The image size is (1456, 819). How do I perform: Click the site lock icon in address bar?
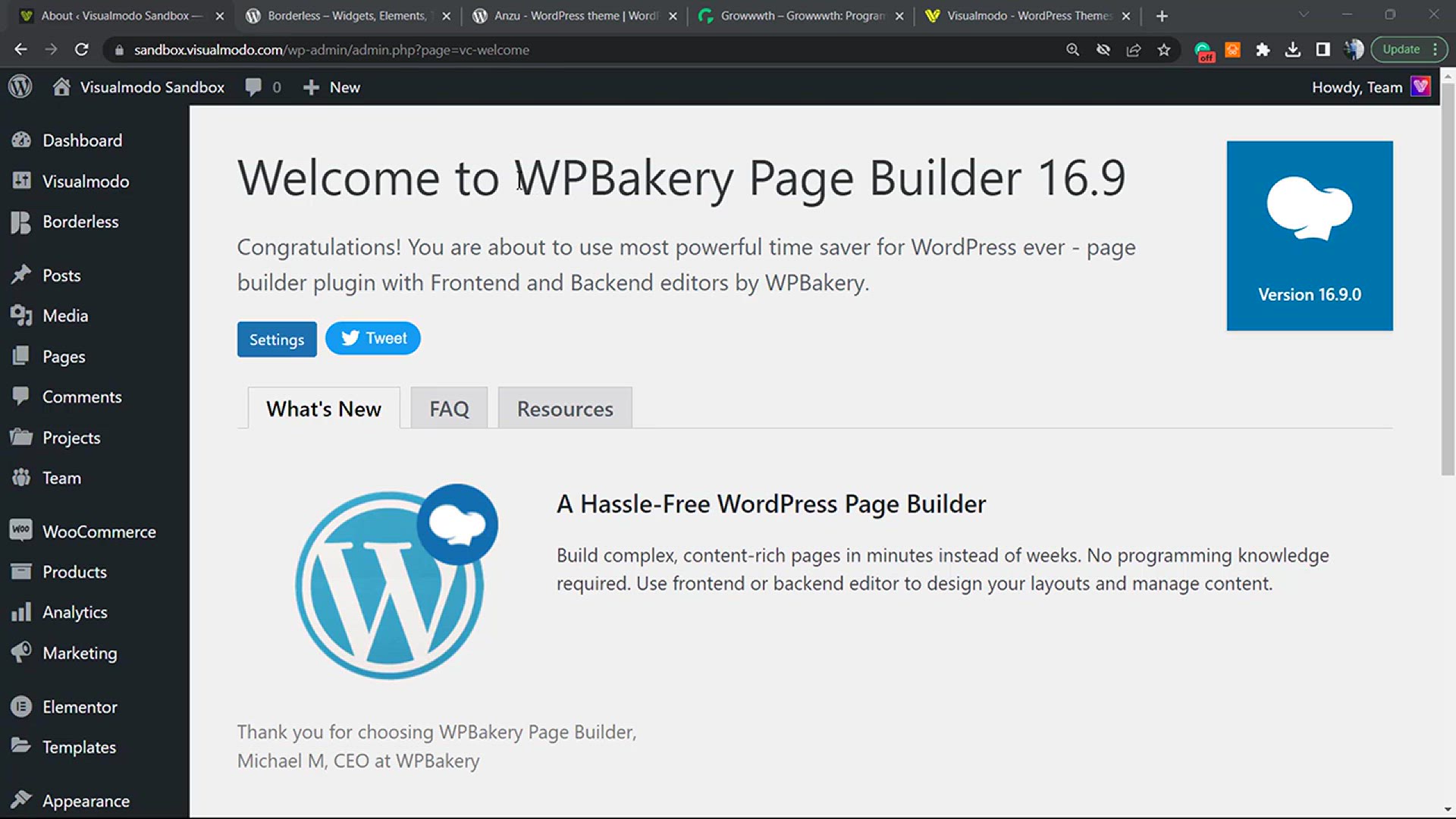[118, 50]
